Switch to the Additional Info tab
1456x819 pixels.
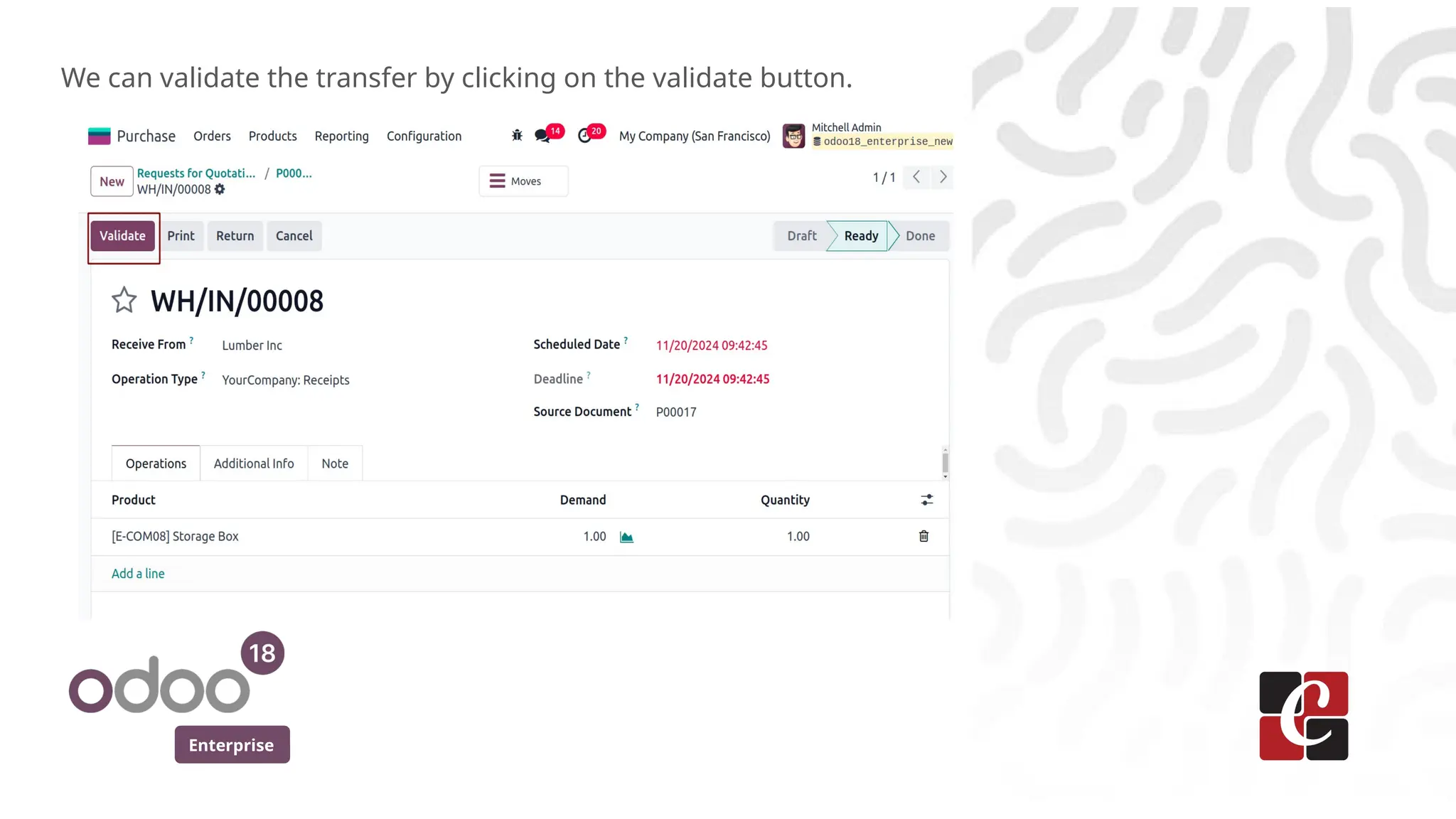[254, 464]
